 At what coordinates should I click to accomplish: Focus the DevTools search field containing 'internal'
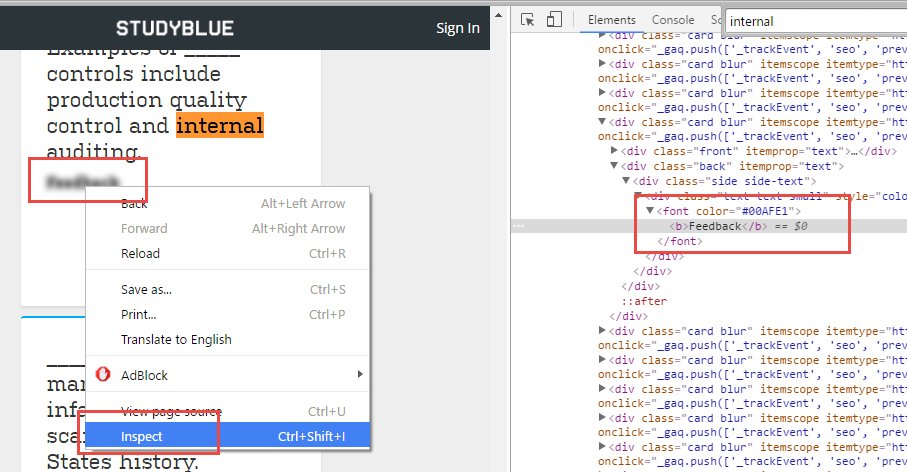coord(816,21)
